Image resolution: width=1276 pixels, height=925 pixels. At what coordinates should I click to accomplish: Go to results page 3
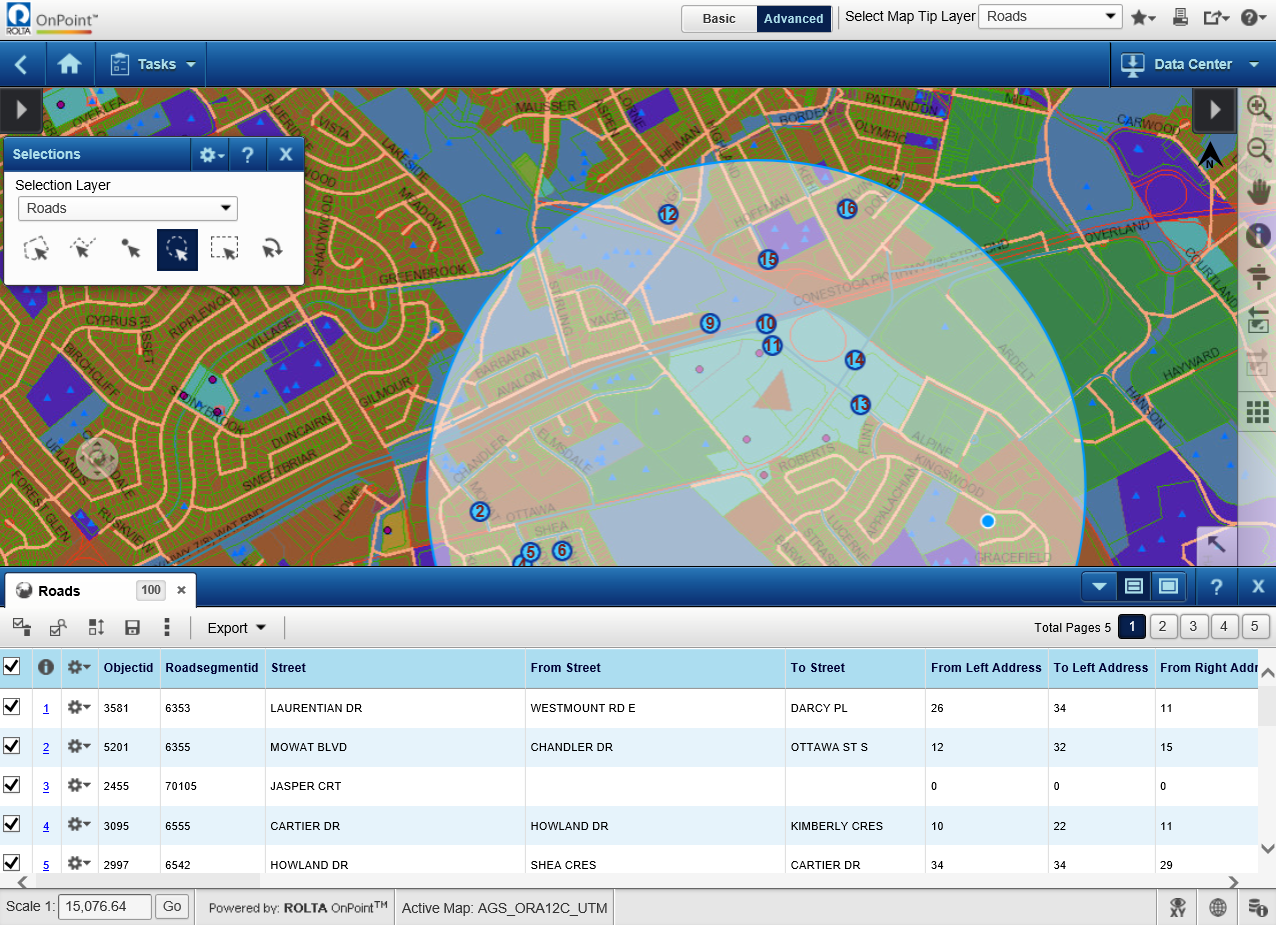(x=1193, y=627)
